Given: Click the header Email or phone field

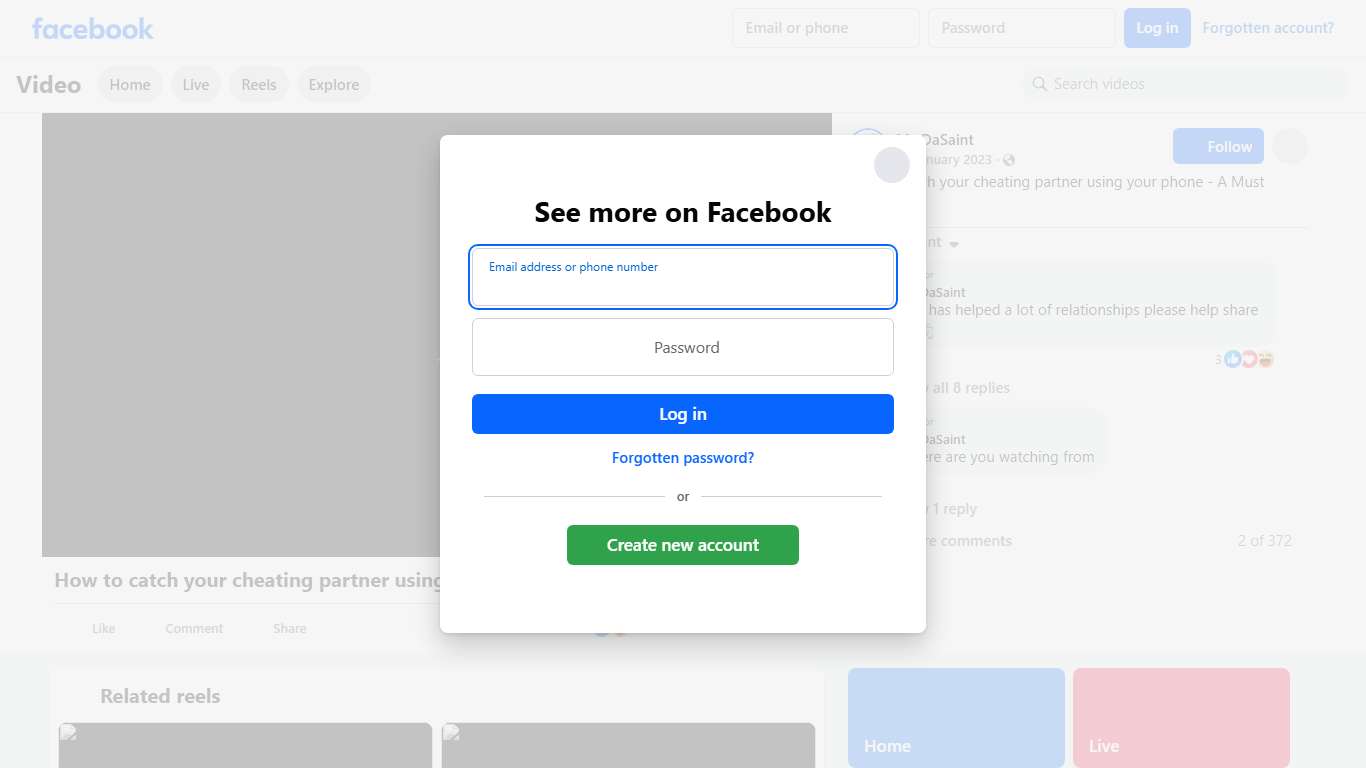Looking at the screenshot, I should coord(826,28).
